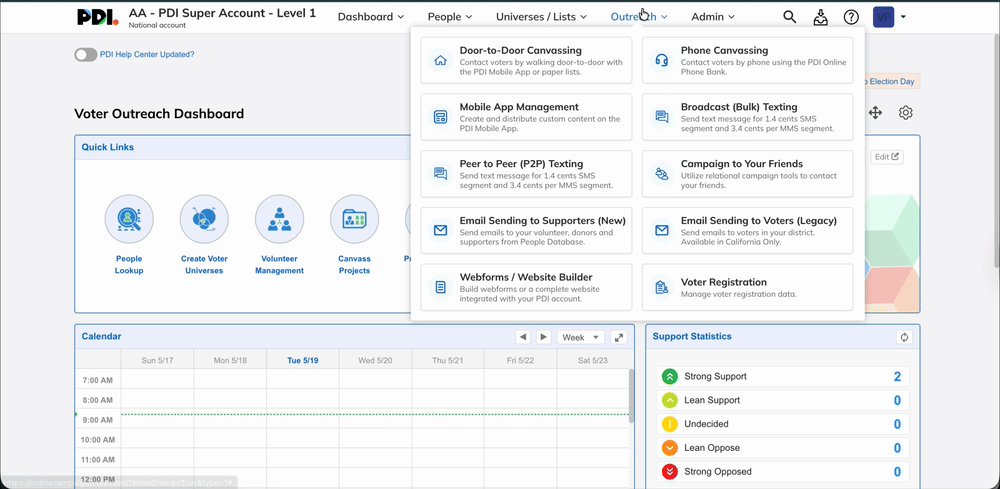
Task: Click the Peer to Peer Texting chat icon
Action: (440, 174)
